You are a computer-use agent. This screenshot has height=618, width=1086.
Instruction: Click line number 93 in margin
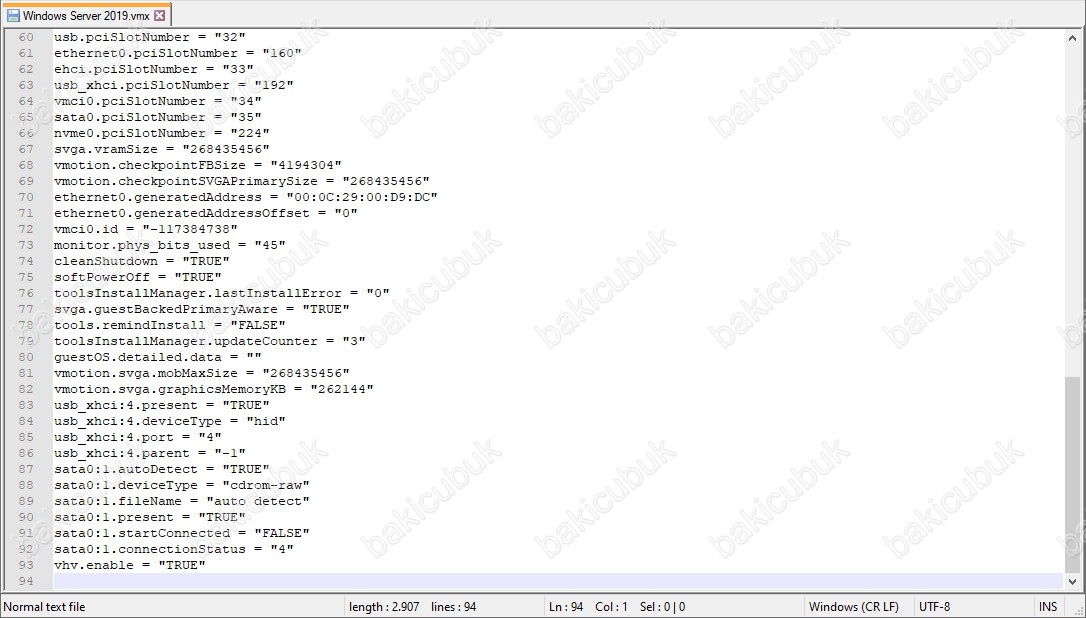(x=26, y=565)
